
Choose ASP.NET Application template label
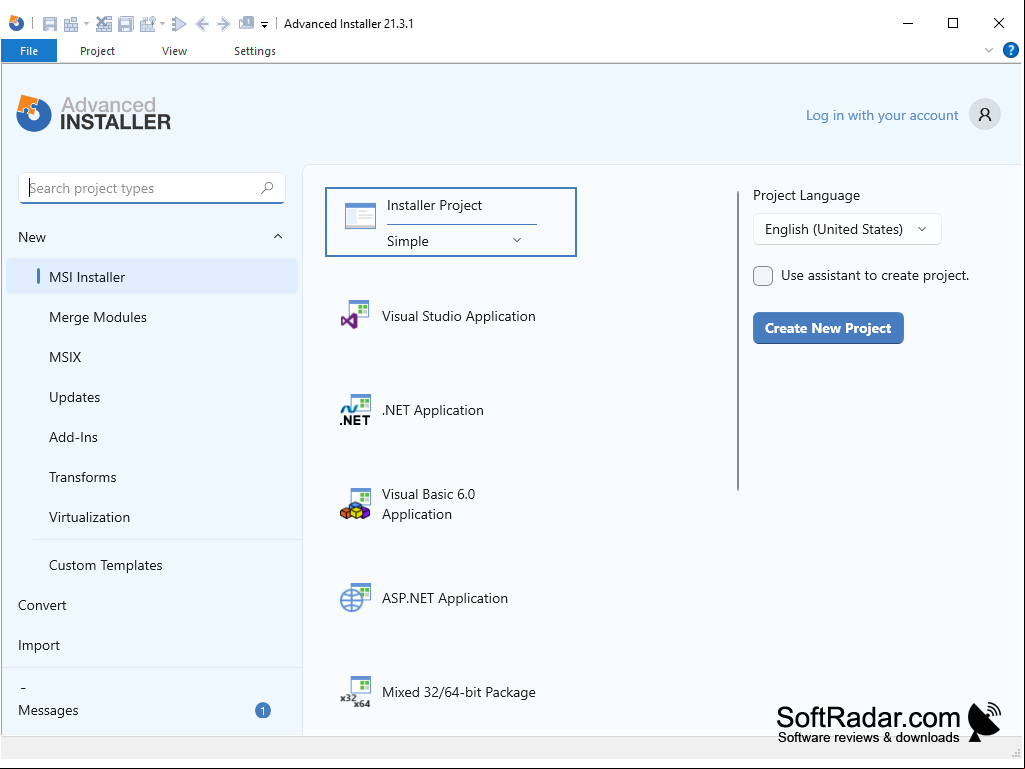445,598
